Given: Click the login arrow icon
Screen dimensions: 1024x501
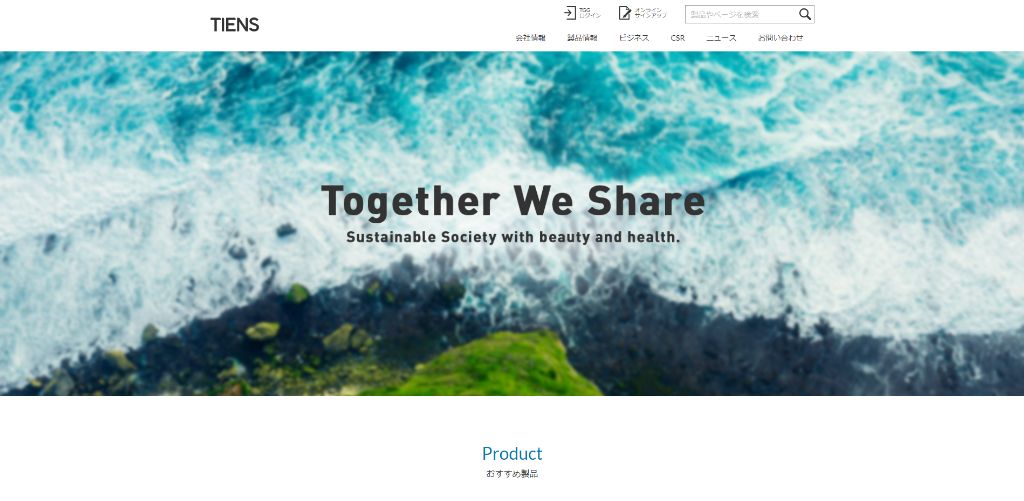Looking at the screenshot, I should (569, 13).
